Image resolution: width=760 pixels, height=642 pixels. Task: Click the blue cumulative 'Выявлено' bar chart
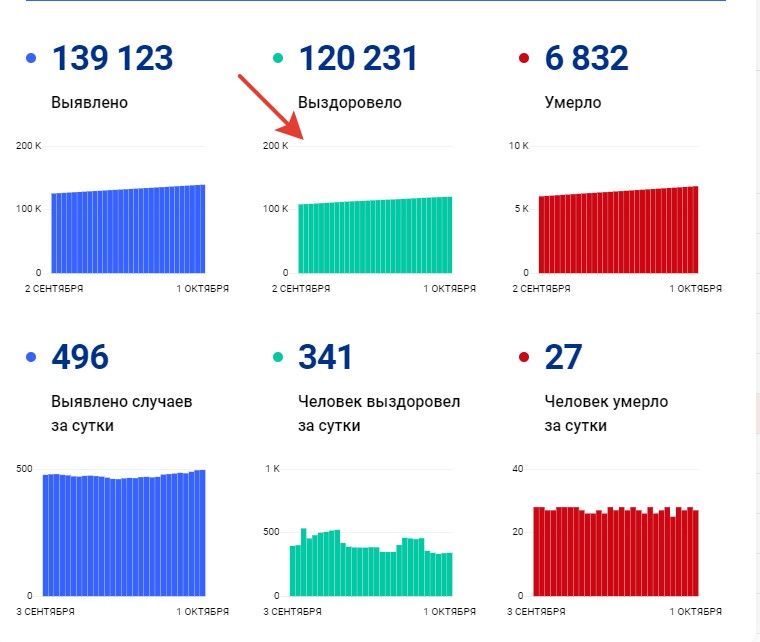[127, 232]
